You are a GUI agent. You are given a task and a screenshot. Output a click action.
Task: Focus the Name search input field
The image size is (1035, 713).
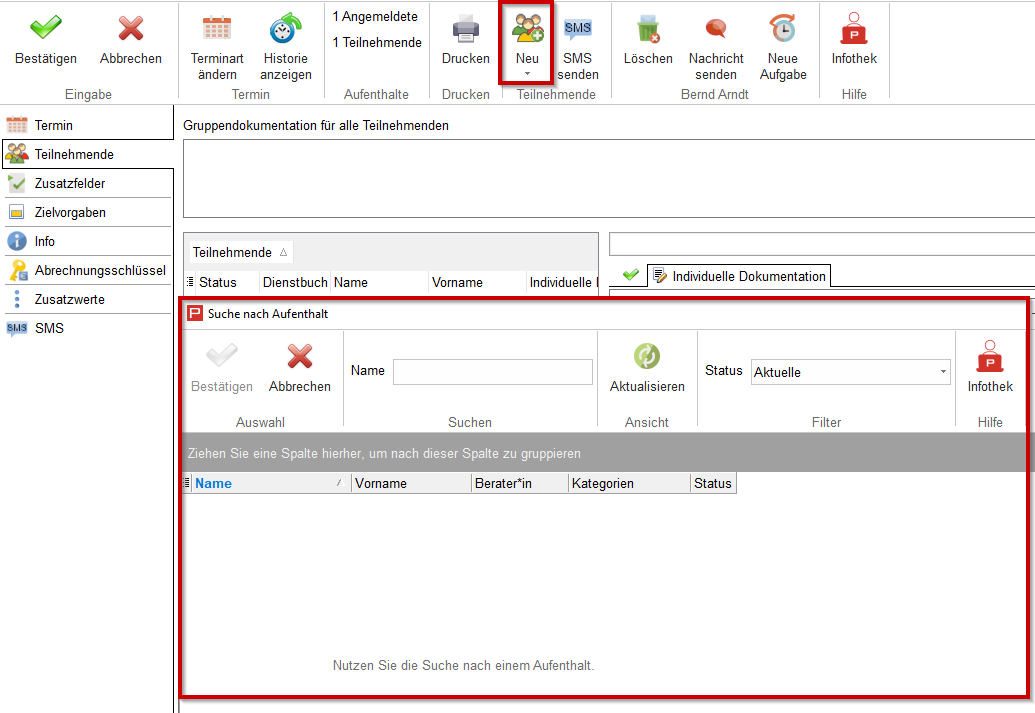point(492,372)
